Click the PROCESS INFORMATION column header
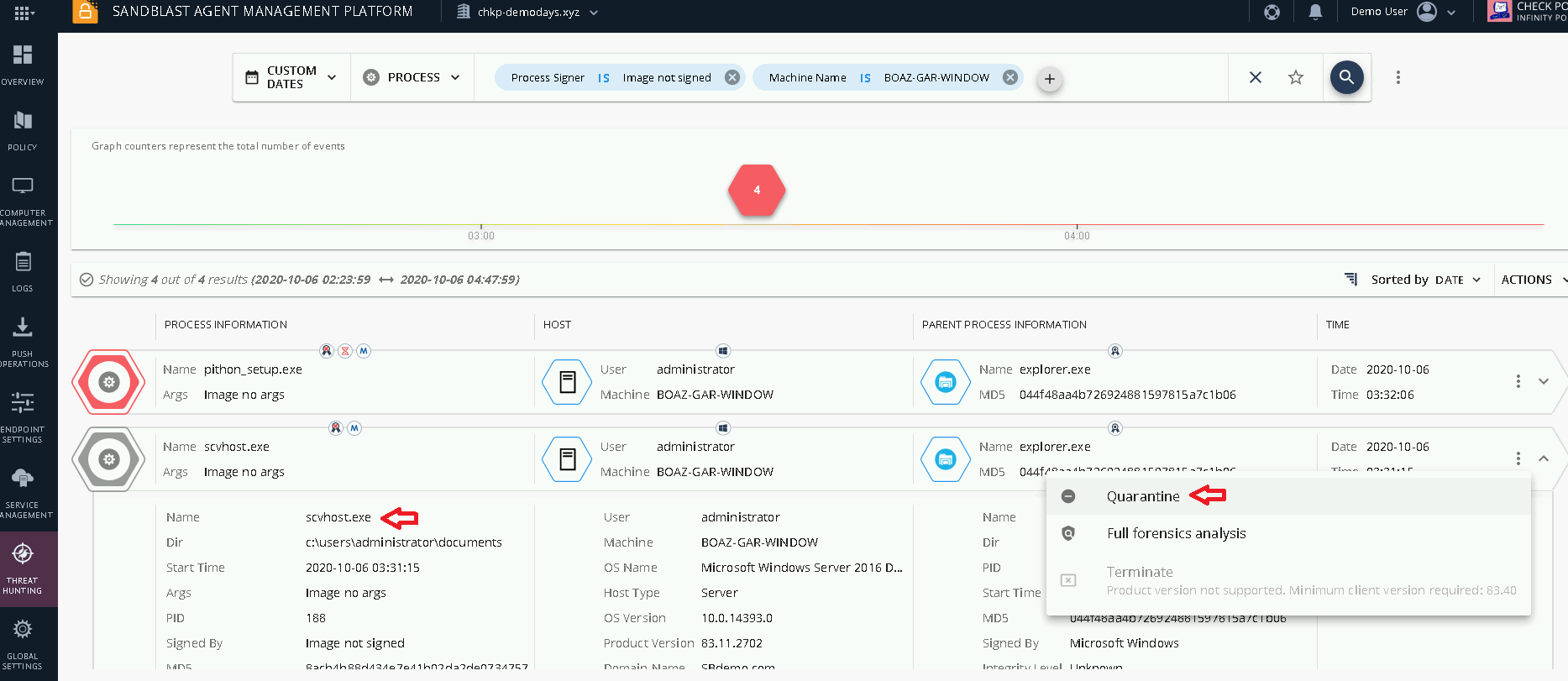The image size is (1568, 681). [x=226, y=325]
